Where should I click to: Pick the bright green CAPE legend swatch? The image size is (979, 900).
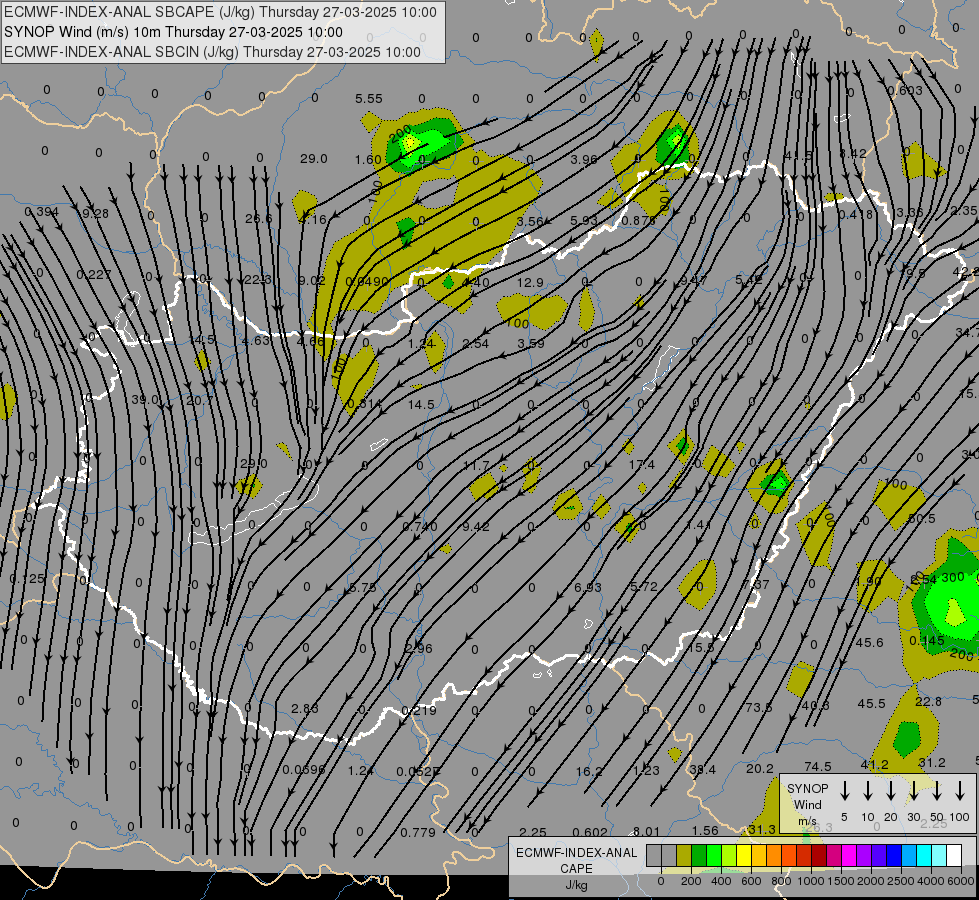click(714, 855)
